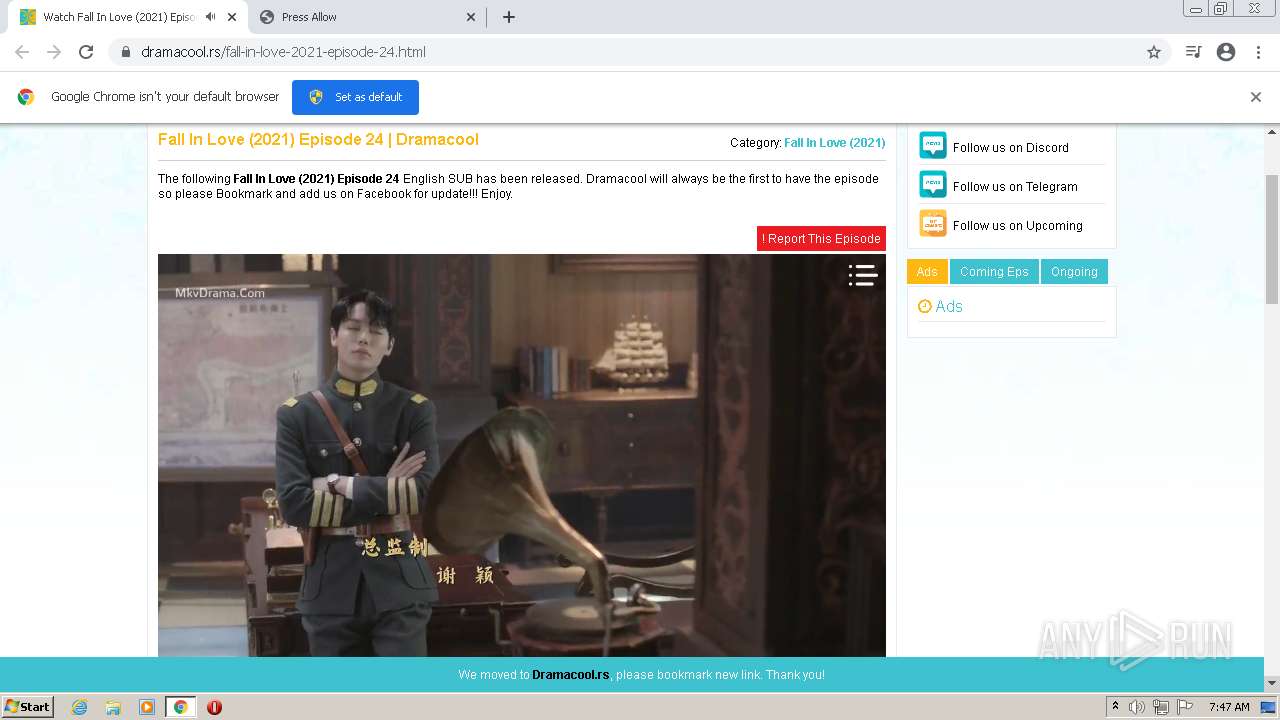Viewport: 1280px width, 720px height.
Task: Mute audio on the Fall In Love tab
Action: click(210, 17)
